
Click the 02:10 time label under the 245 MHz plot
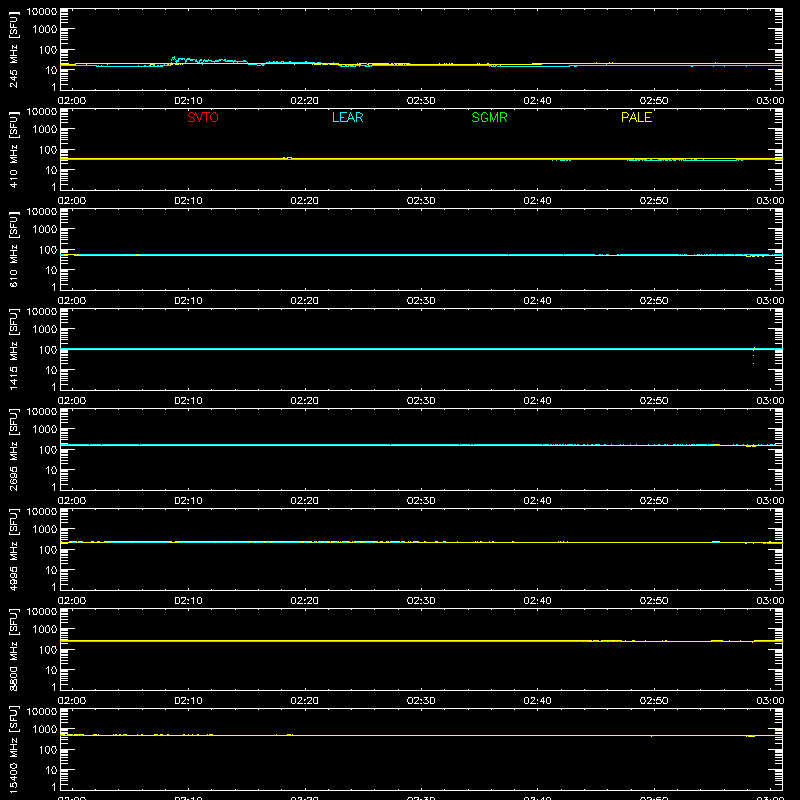point(188,101)
